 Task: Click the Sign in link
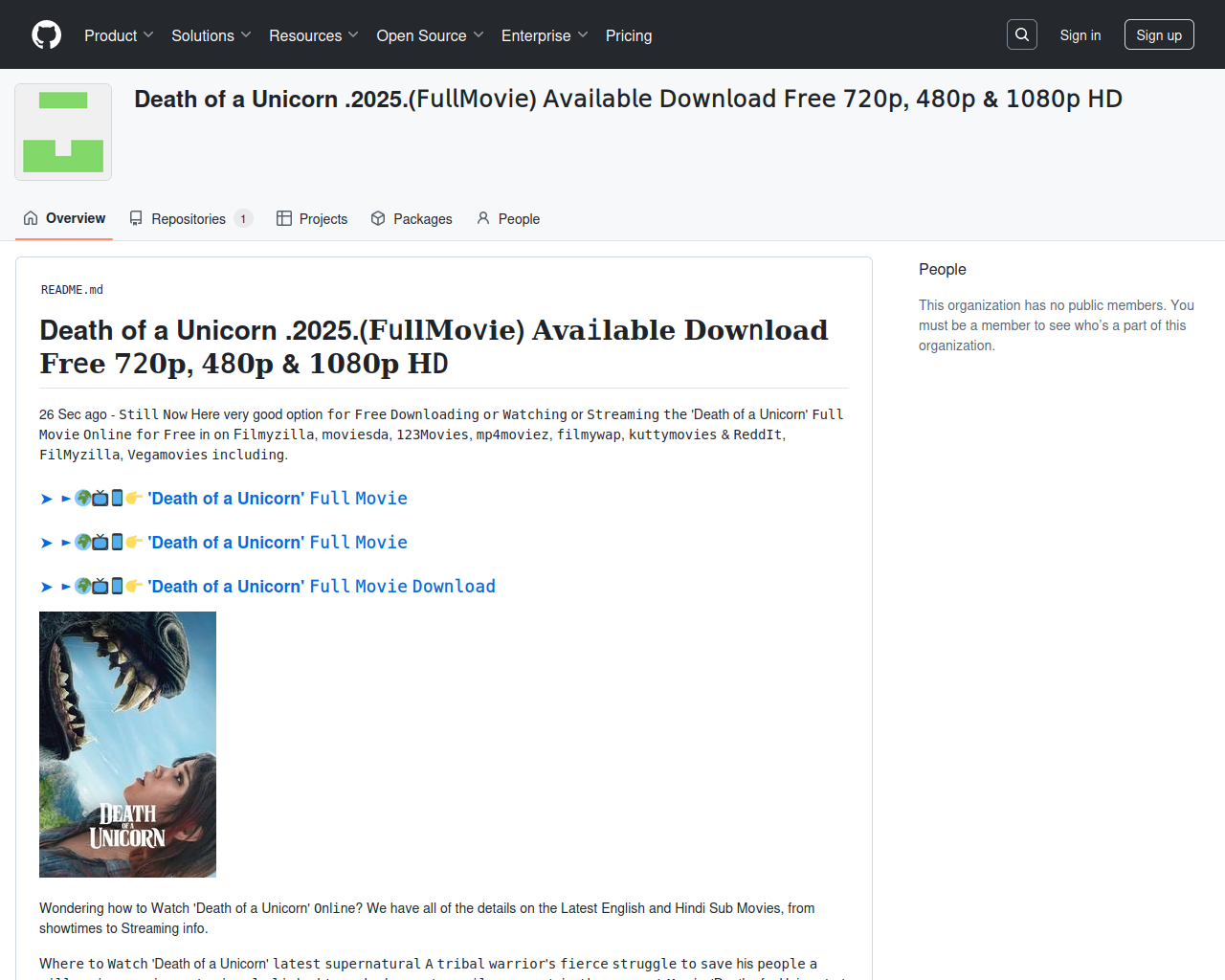pyautogui.click(x=1080, y=35)
